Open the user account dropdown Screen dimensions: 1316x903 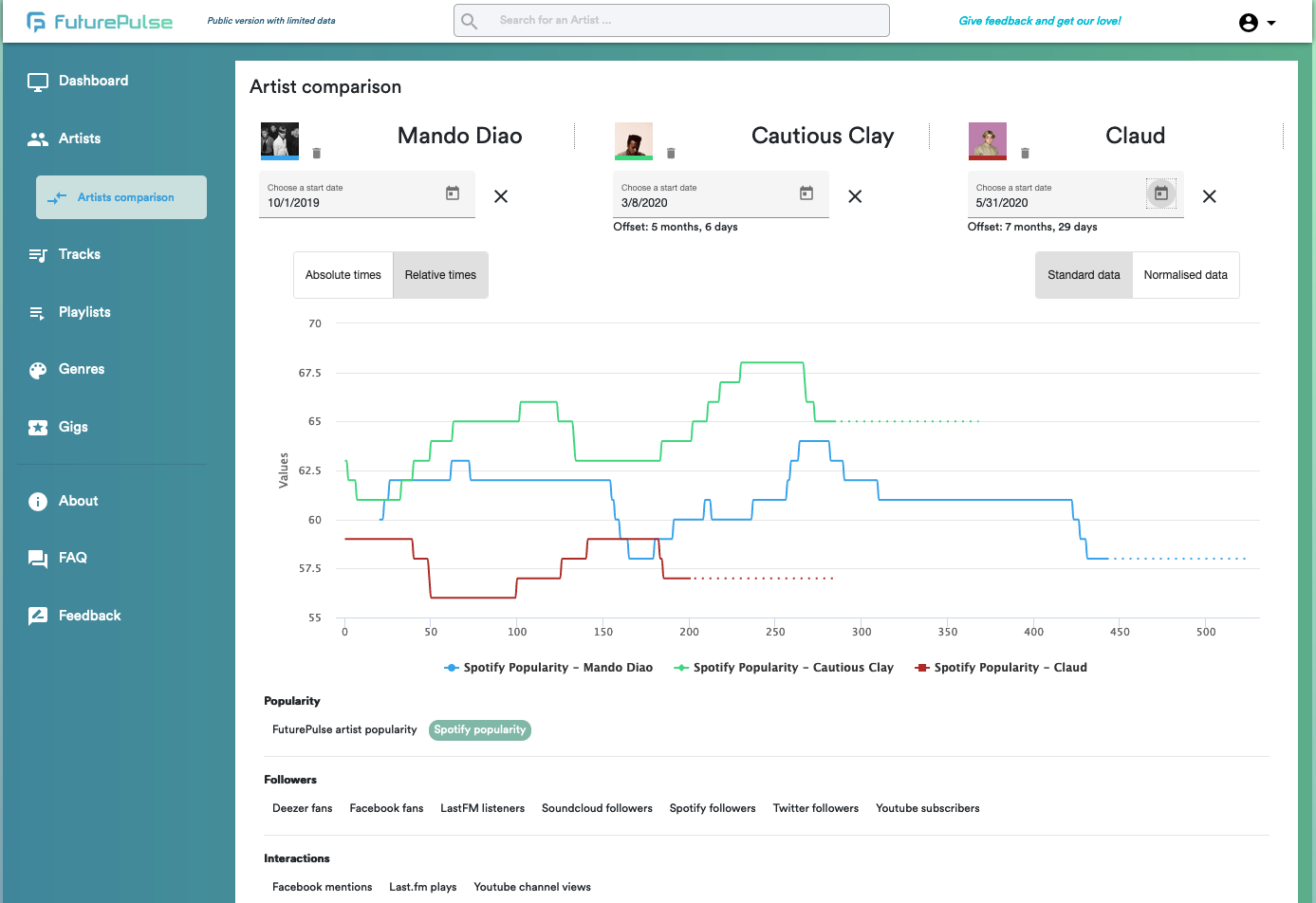(1257, 23)
